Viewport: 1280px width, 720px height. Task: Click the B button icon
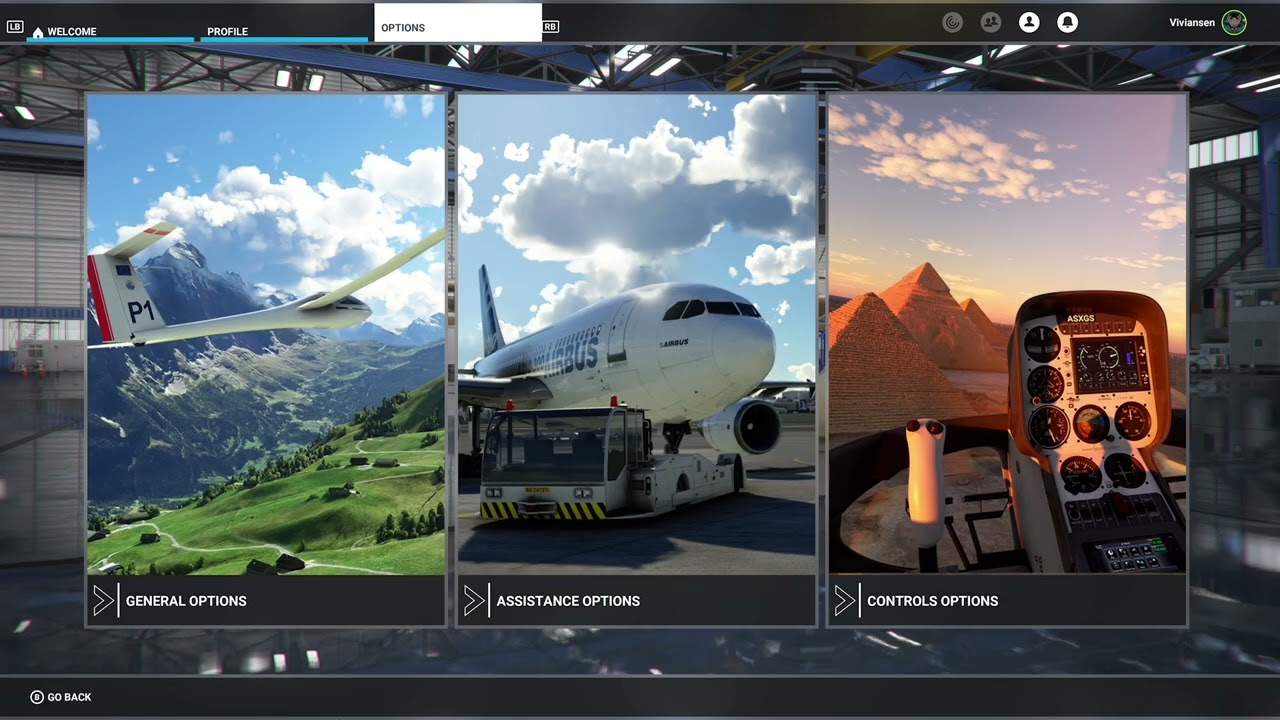coord(37,697)
